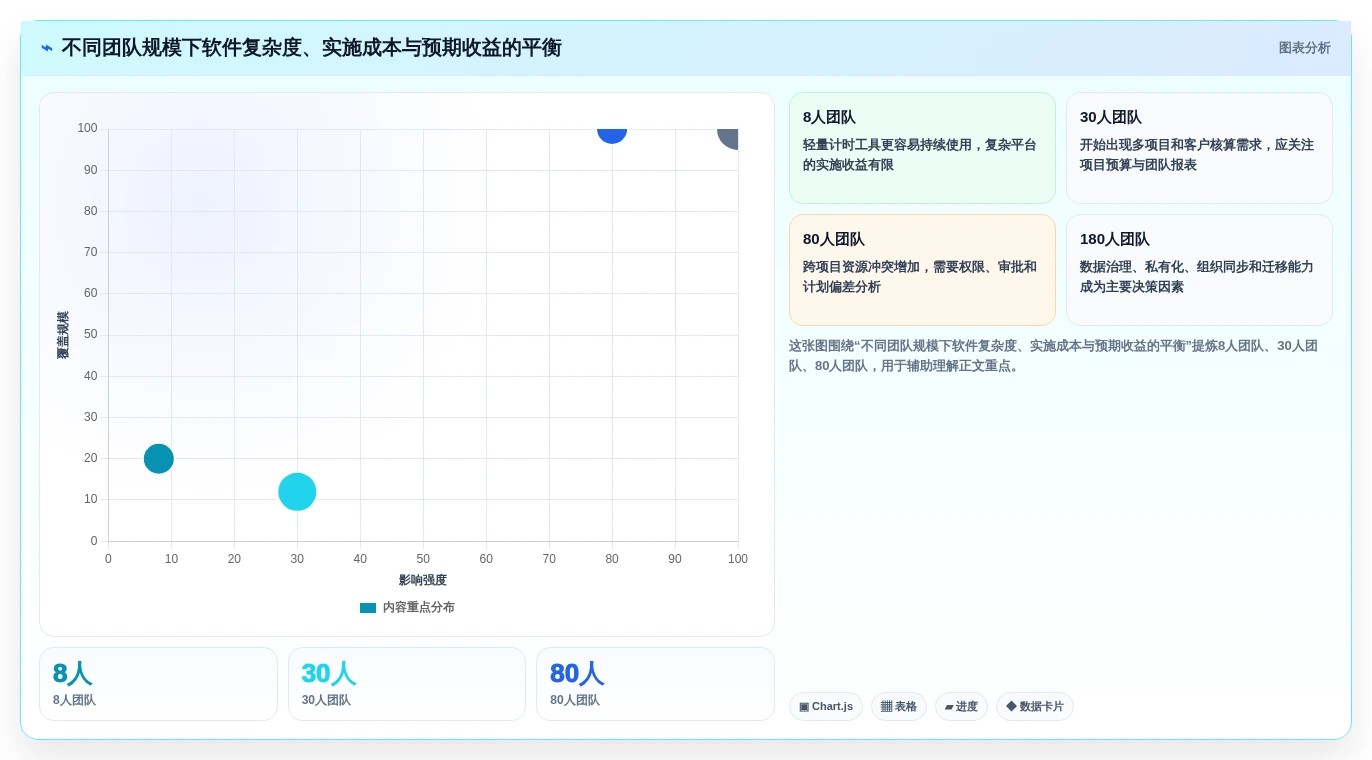Viewport: 1372px width, 760px height.
Task: Click the 影响强度 x-axis label
Action: point(423,580)
